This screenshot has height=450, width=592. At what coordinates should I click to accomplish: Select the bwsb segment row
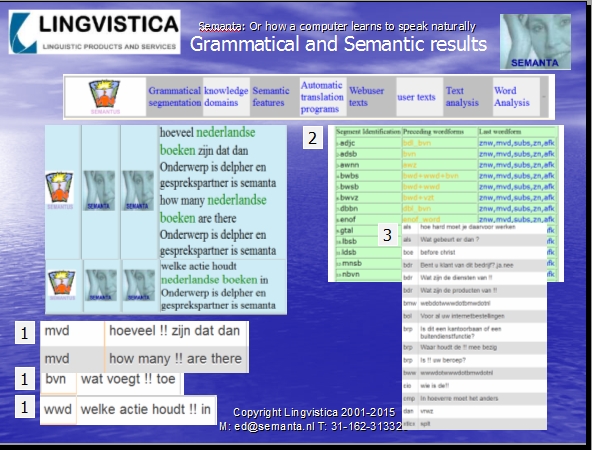click(x=446, y=187)
